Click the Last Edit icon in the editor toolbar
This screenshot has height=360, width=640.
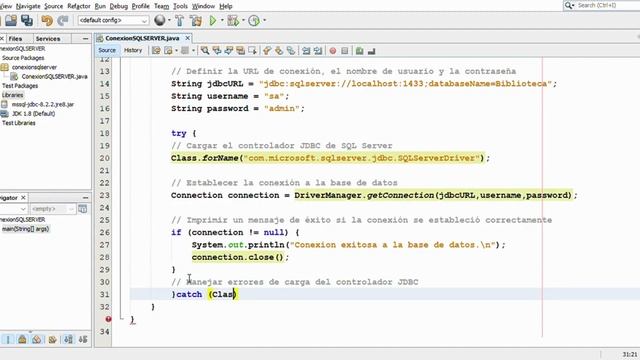pyautogui.click(x=156, y=51)
